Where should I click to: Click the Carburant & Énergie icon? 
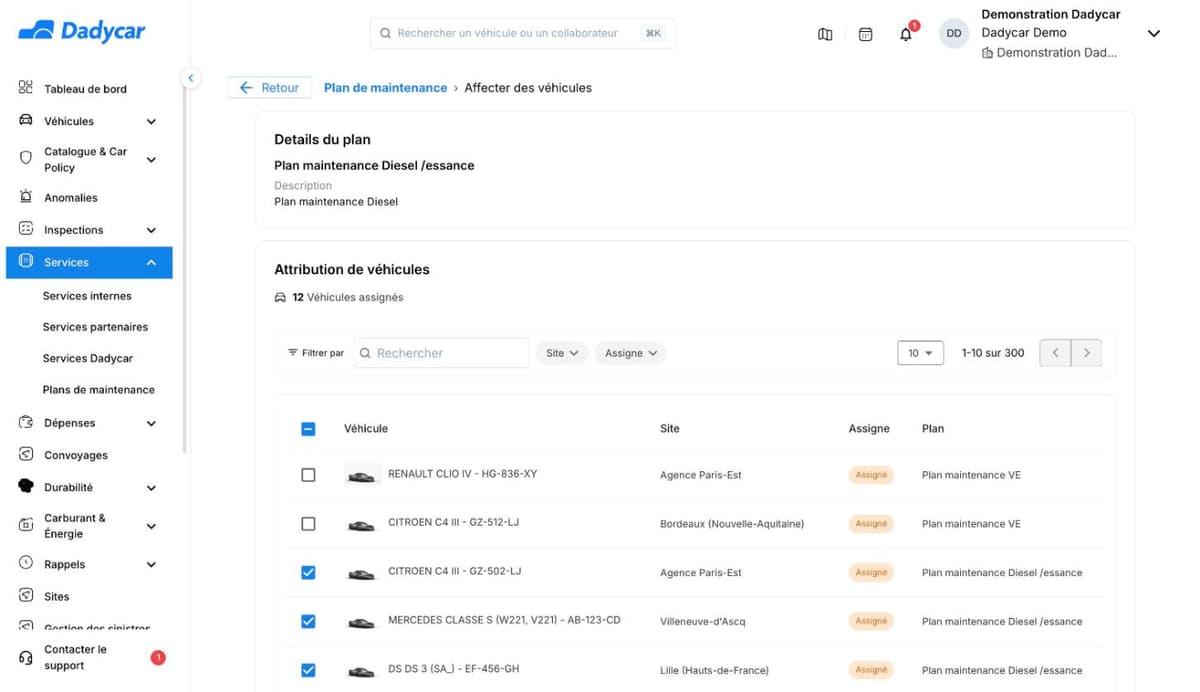pyautogui.click(x=26, y=525)
